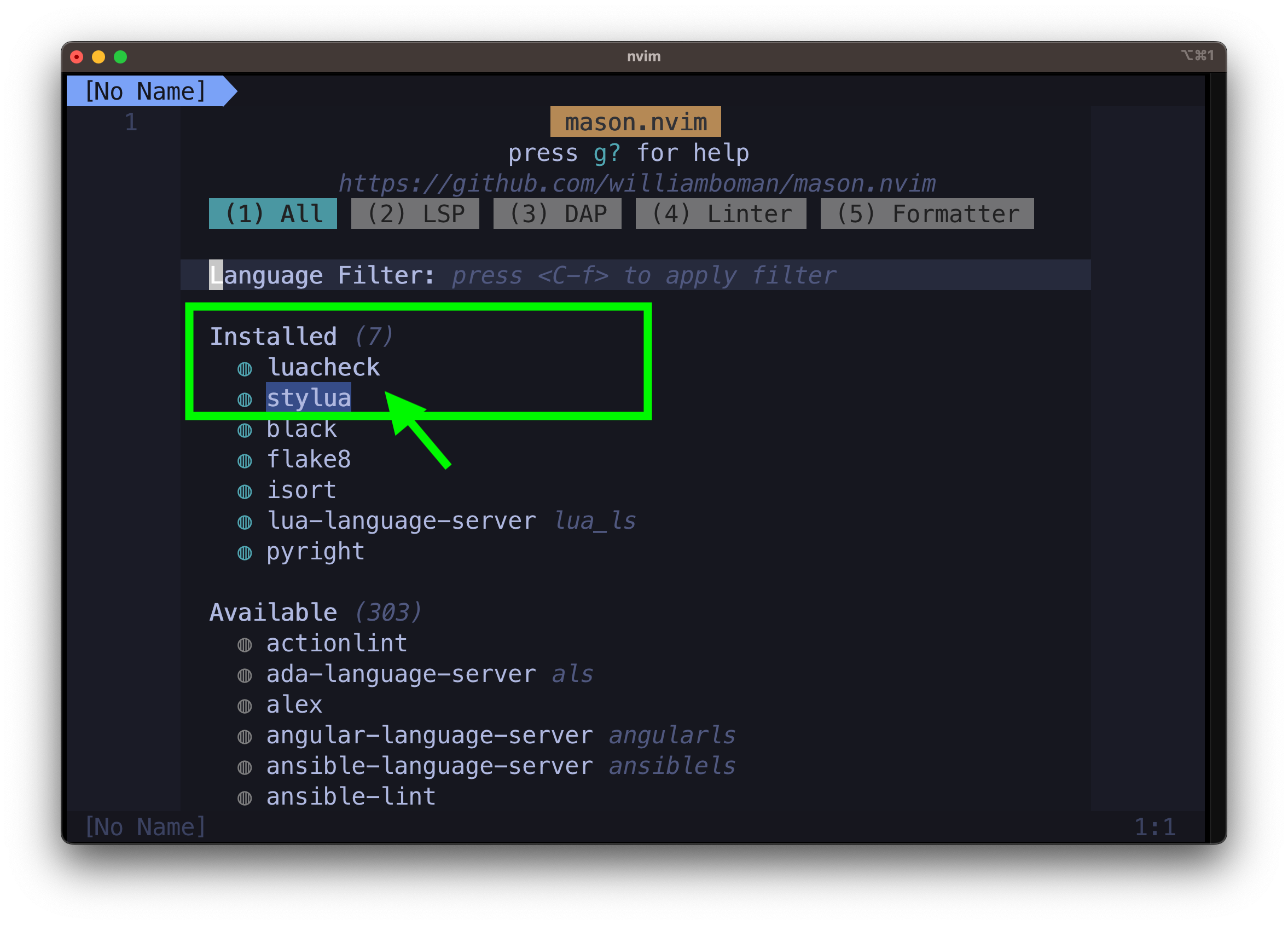Click the als alias text

pos(572,674)
